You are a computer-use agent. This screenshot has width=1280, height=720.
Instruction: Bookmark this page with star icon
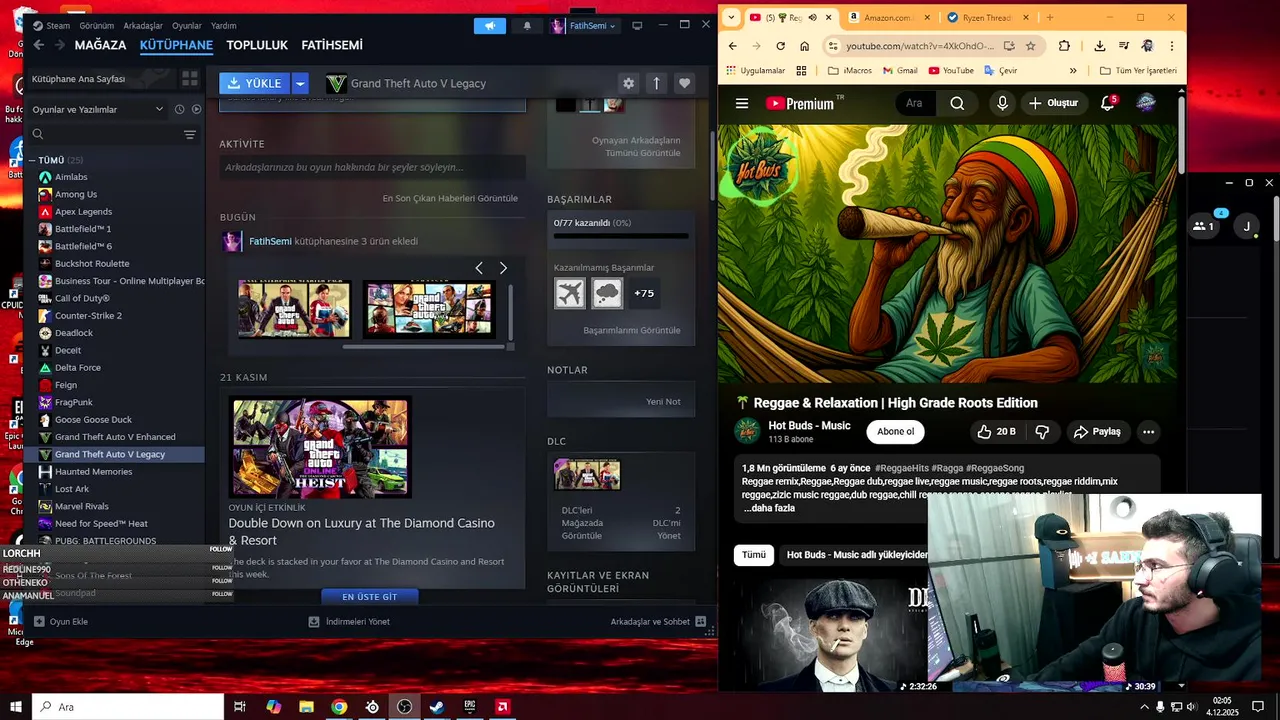pos(1031,46)
